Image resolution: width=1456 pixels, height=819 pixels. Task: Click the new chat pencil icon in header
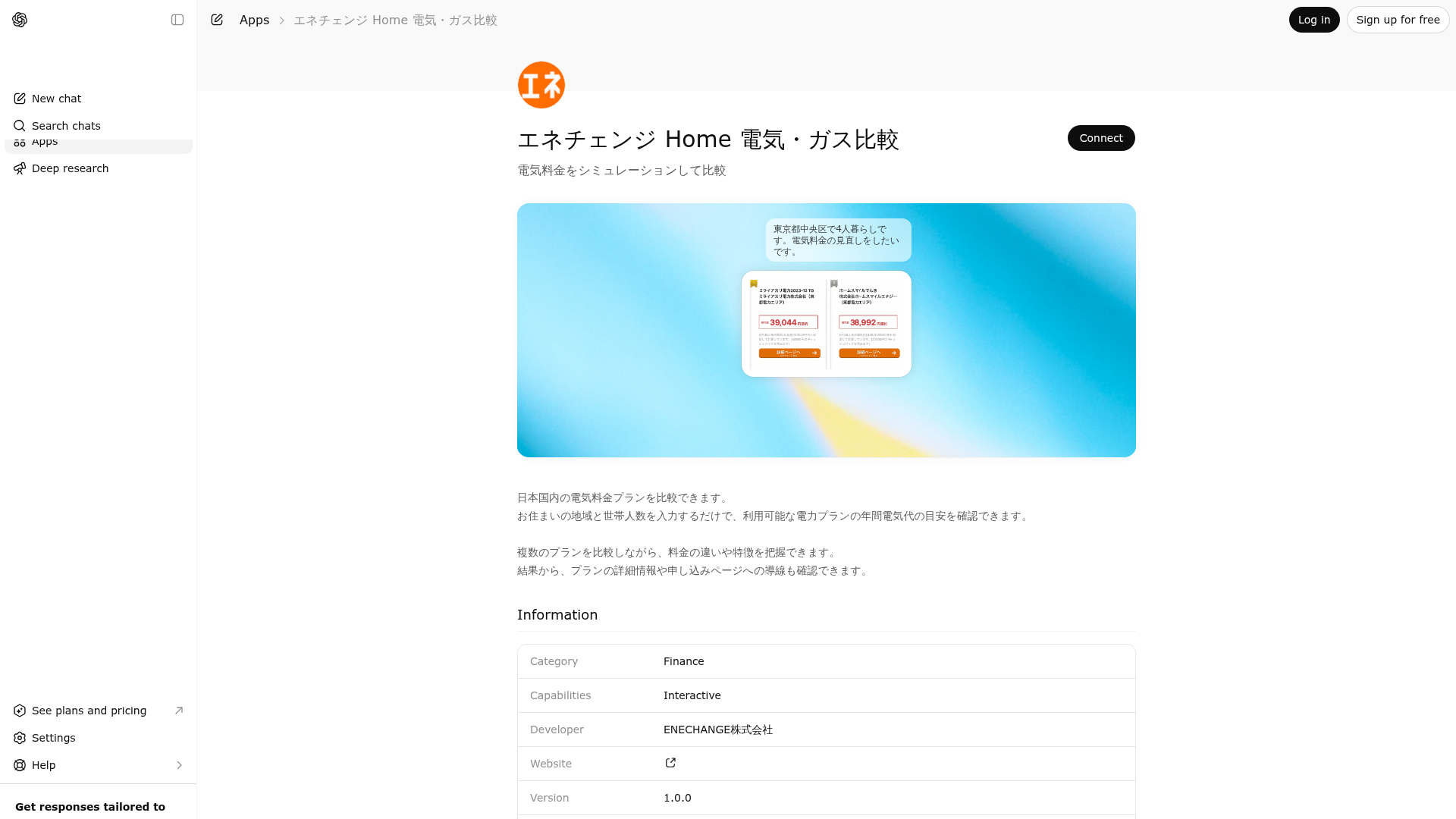tap(217, 20)
